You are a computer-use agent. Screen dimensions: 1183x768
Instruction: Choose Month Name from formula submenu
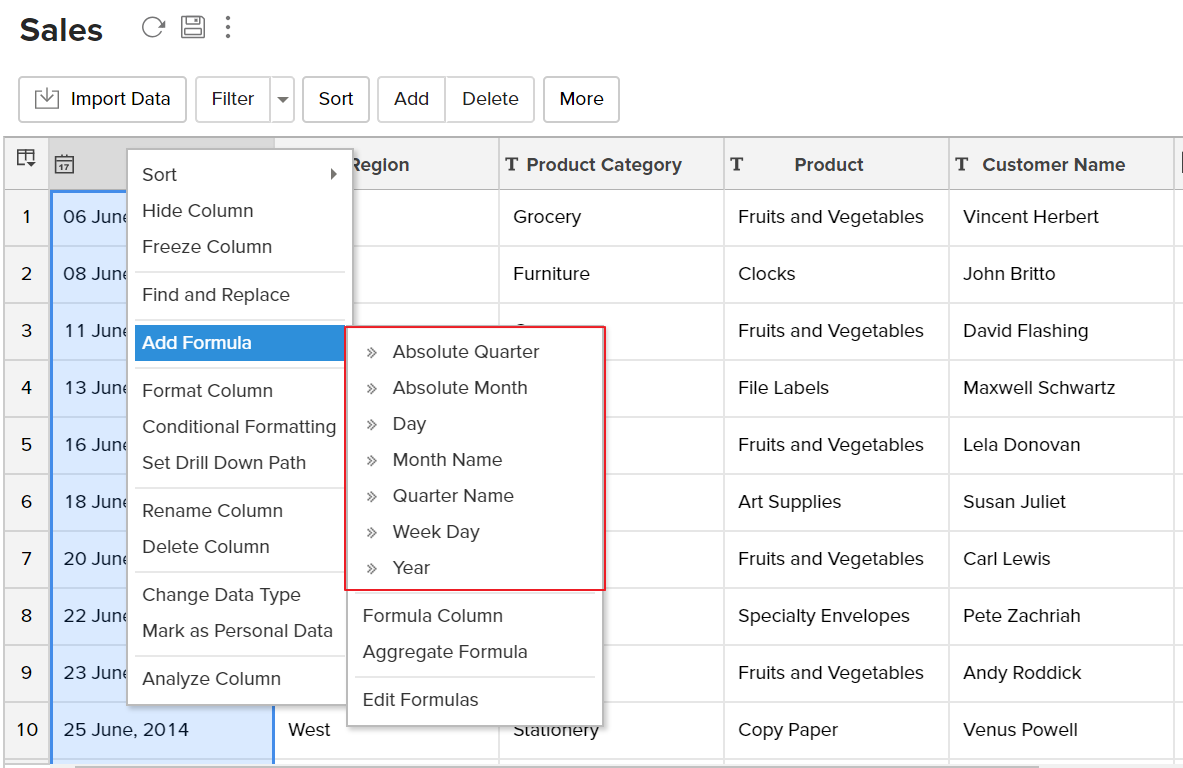[447, 460]
